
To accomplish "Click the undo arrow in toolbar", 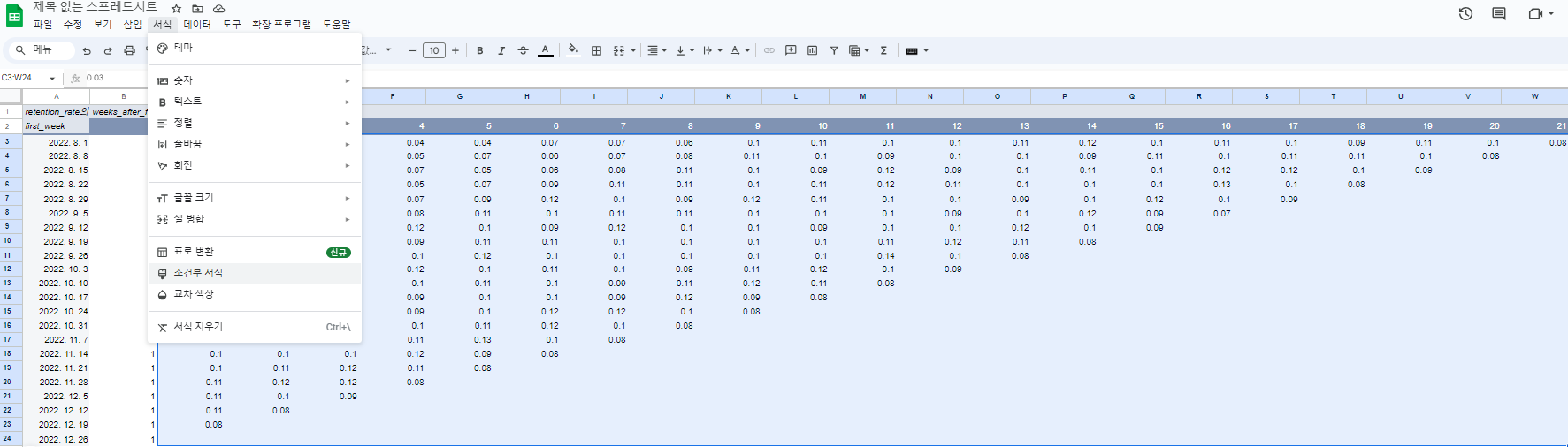I will (x=87, y=50).
